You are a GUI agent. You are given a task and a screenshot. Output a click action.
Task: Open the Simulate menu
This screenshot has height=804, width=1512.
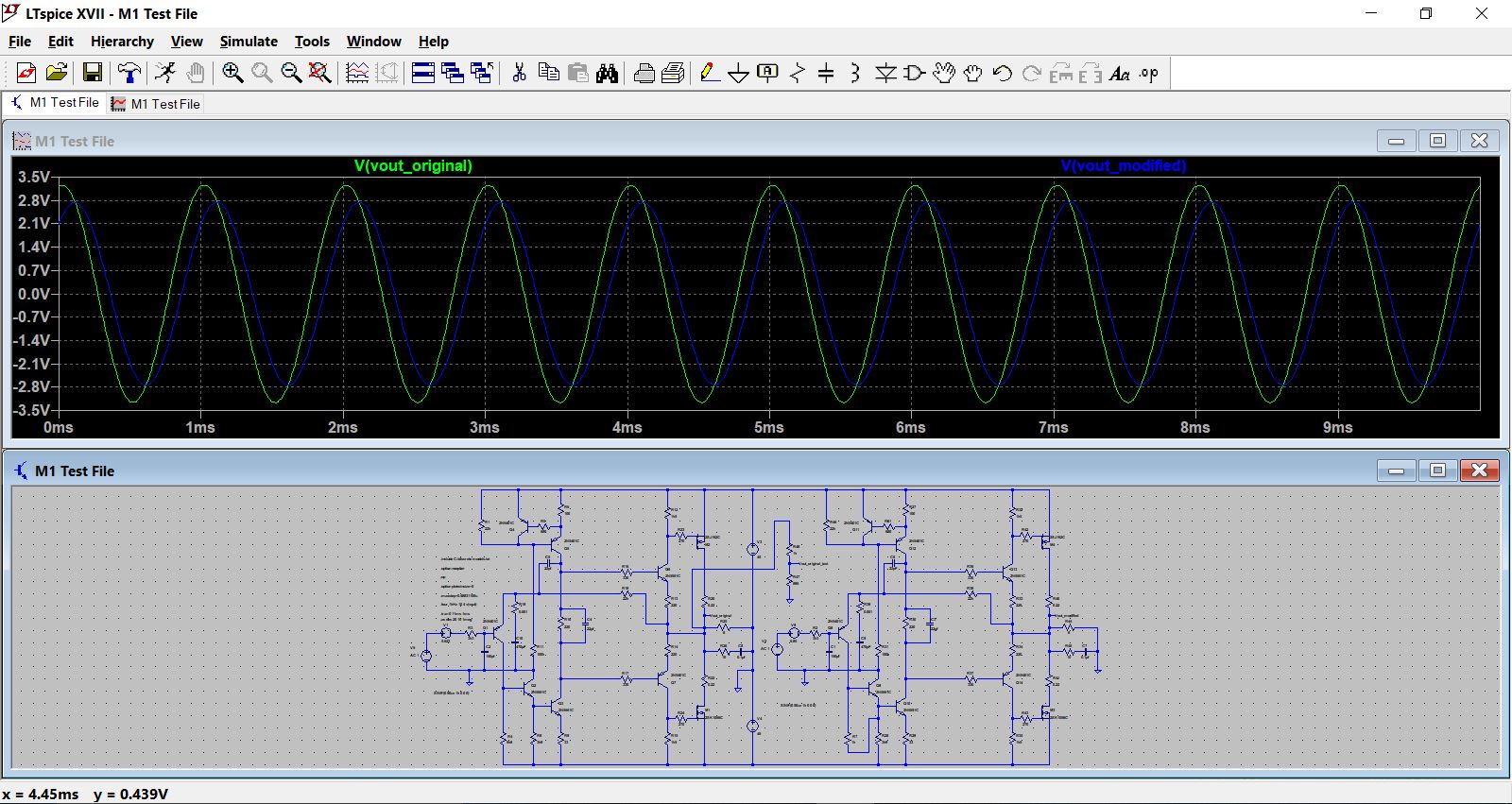[249, 42]
